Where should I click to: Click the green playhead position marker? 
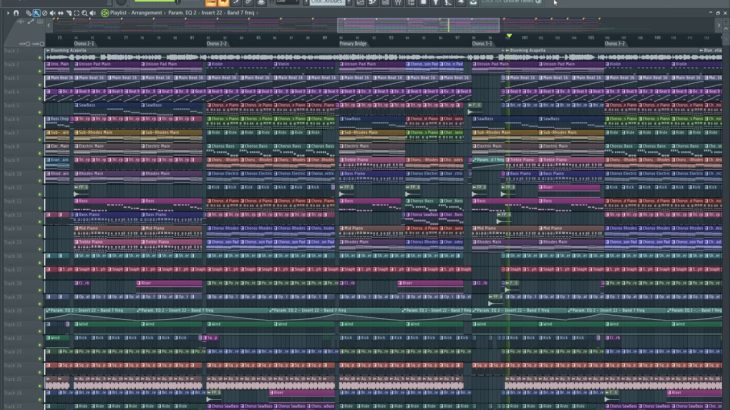509,36
